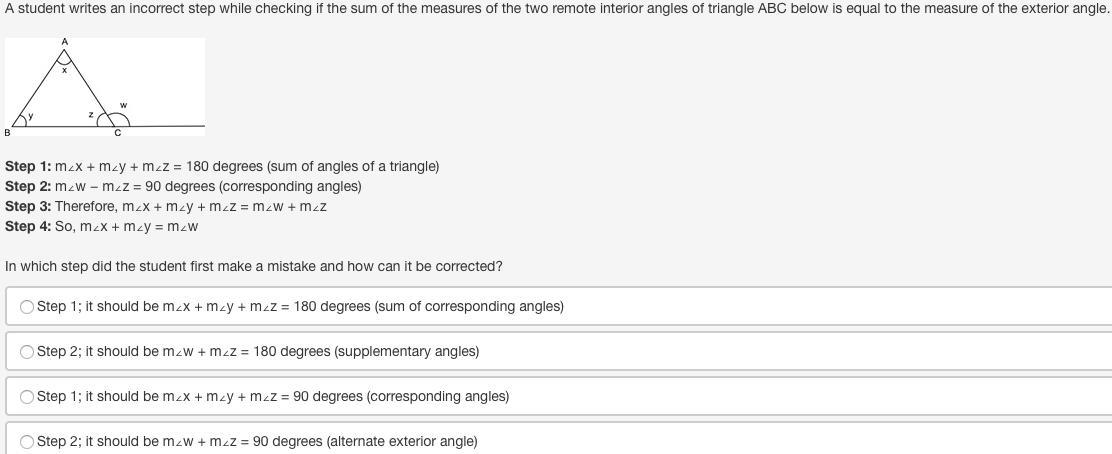Viewport: 1112px width, 454px height.
Task: Select the 'sum of corresponding angles' Step 1 radio button
Action: [x=28, y=307]
